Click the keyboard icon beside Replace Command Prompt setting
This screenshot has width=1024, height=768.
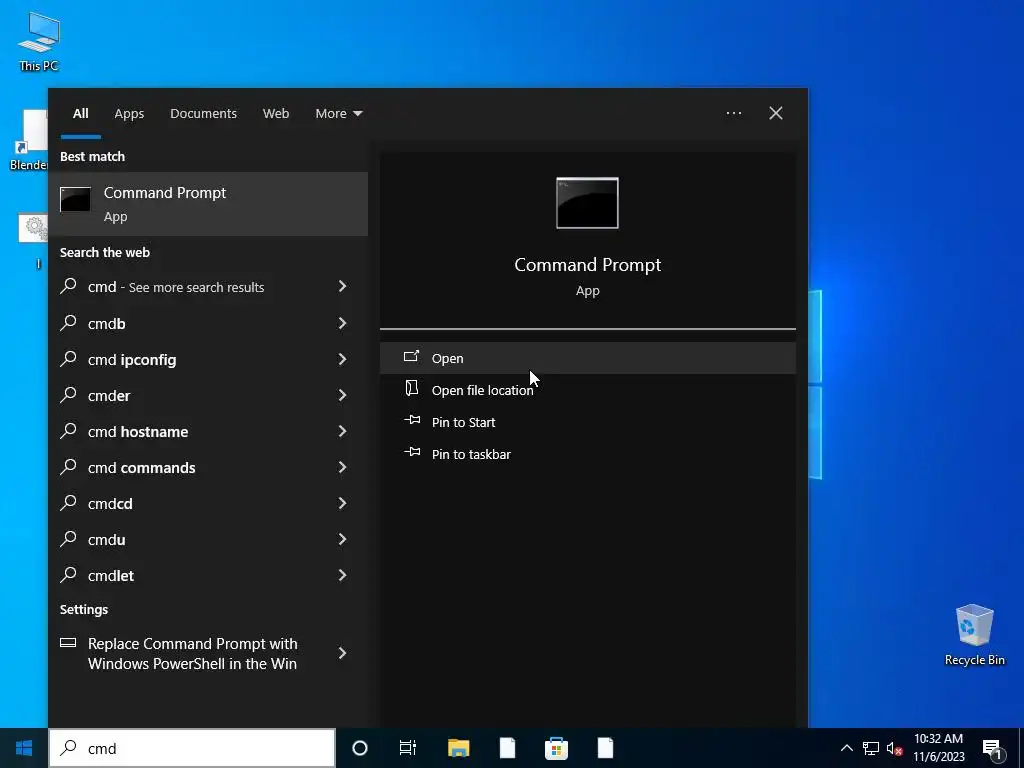68,643
